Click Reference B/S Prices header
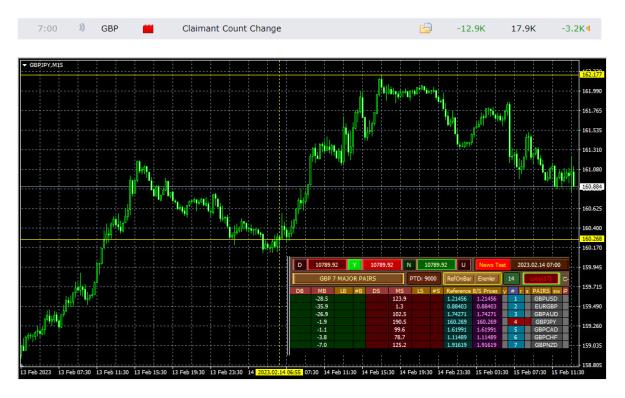Image resolution: width=625 pixels, height=398 pixels. point(472,291)
